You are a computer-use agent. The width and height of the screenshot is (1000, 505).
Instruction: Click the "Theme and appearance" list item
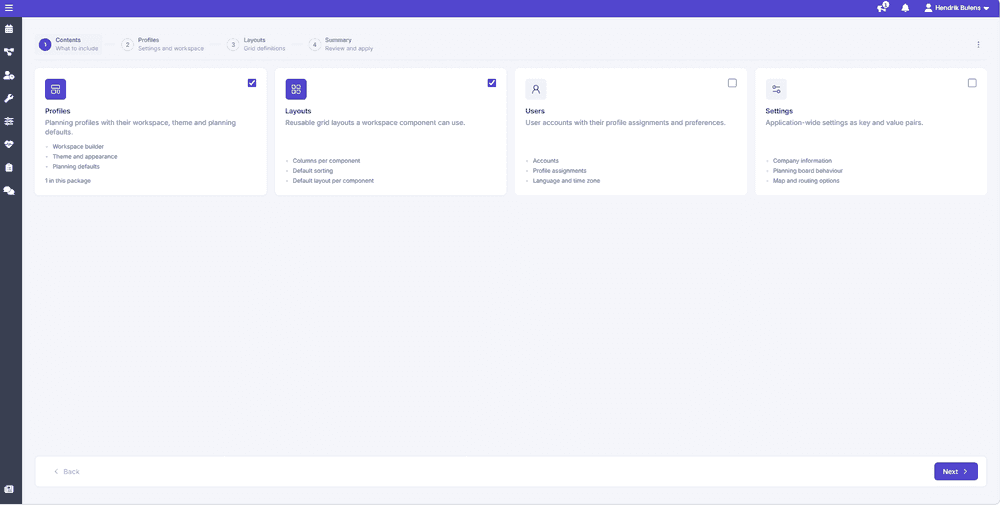(x=85, y=156)
